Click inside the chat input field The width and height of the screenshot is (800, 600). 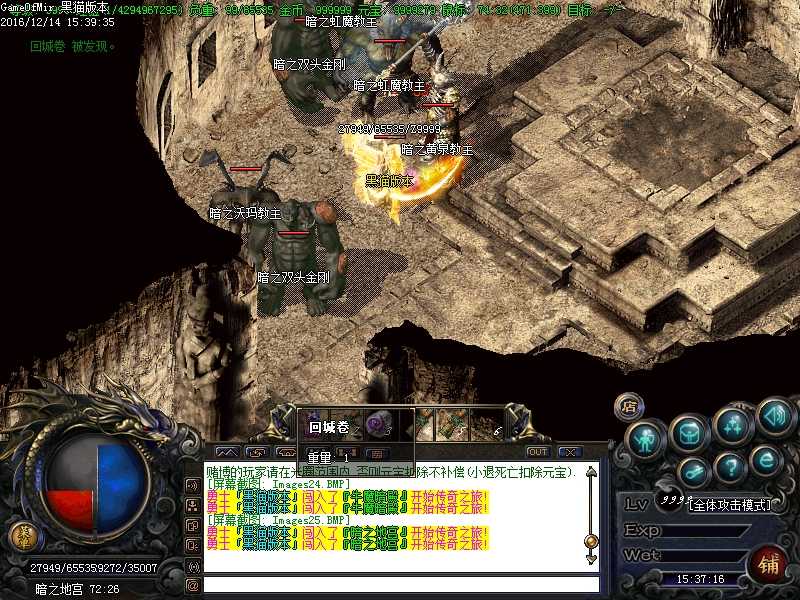pos(401,585)
